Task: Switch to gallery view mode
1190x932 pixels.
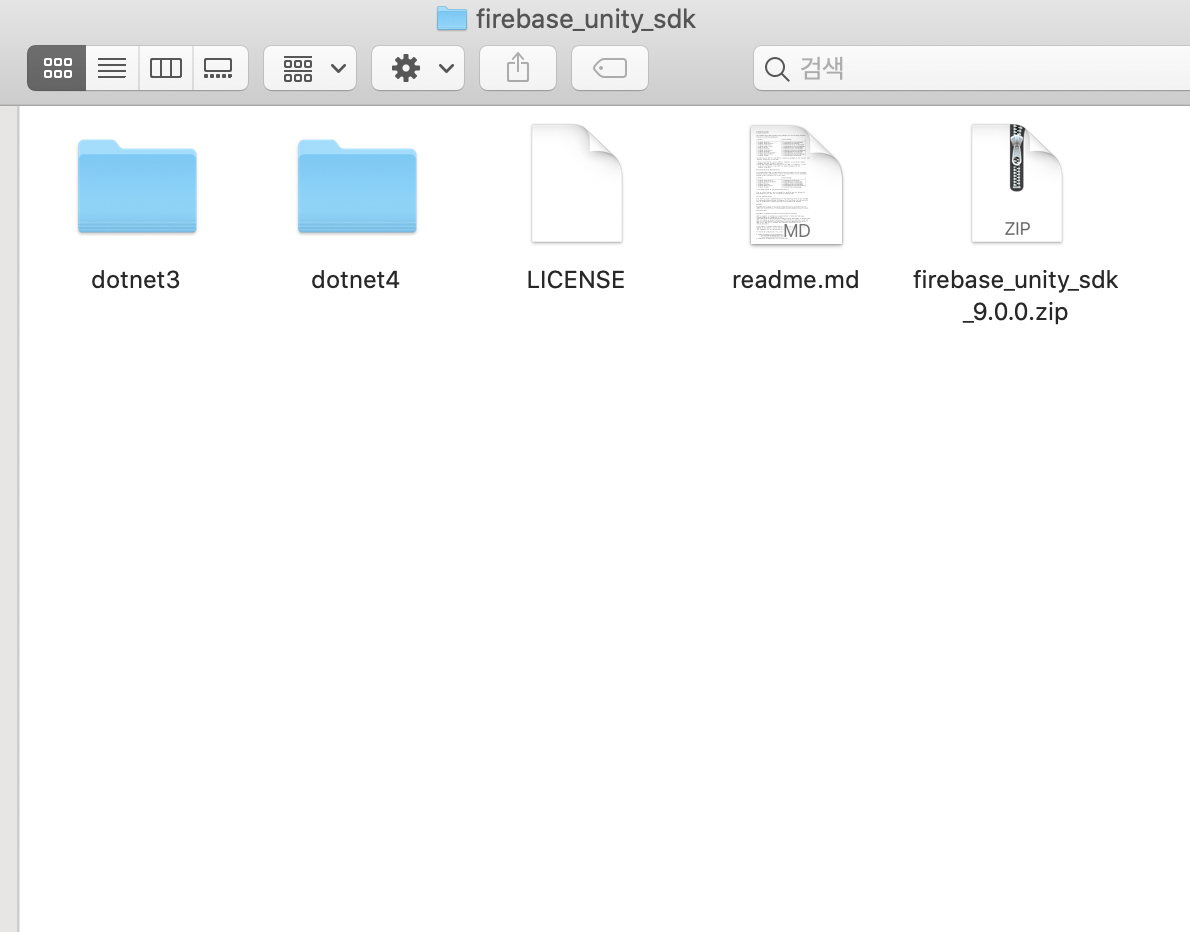Action: click(x=220, y=68)
